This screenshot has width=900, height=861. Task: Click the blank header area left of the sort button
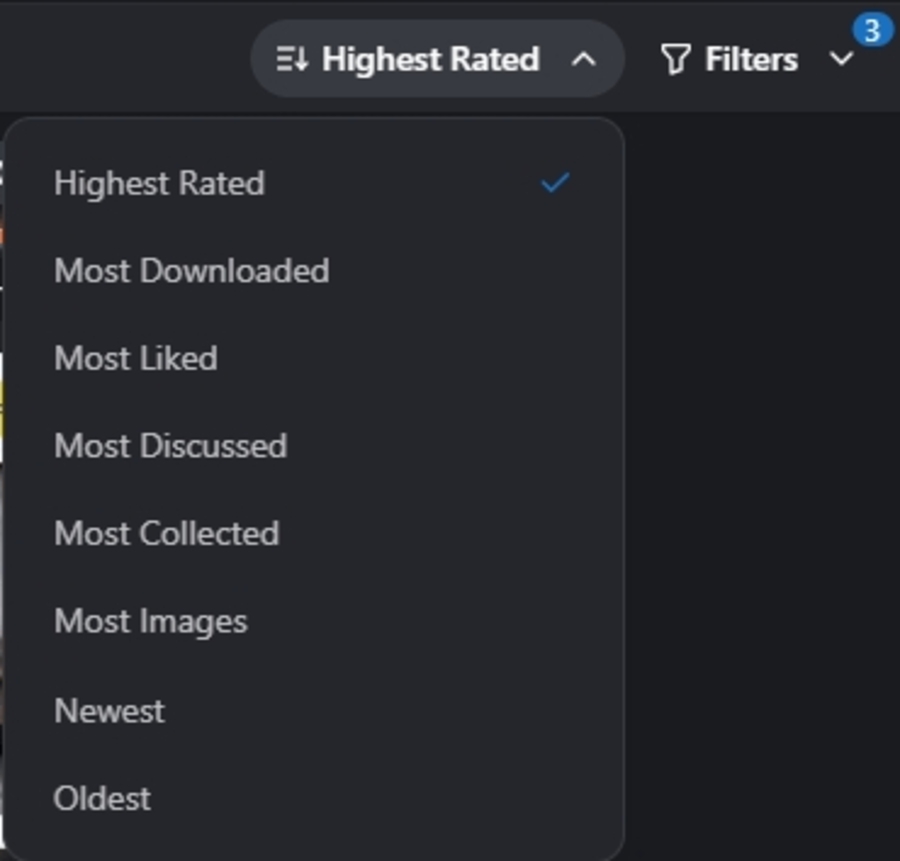[x=123, y=57]
